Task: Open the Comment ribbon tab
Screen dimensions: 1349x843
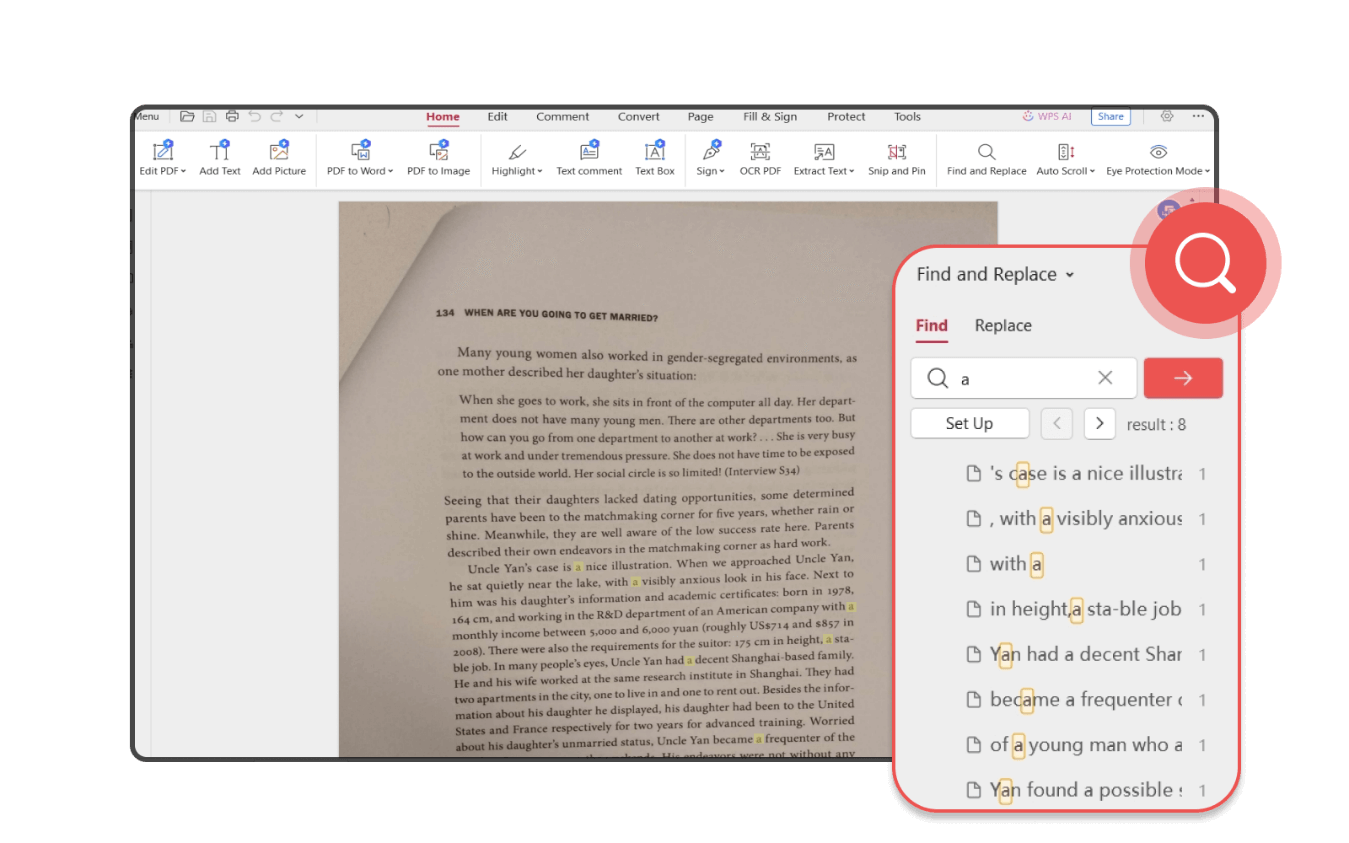Action: click(562, 117)
